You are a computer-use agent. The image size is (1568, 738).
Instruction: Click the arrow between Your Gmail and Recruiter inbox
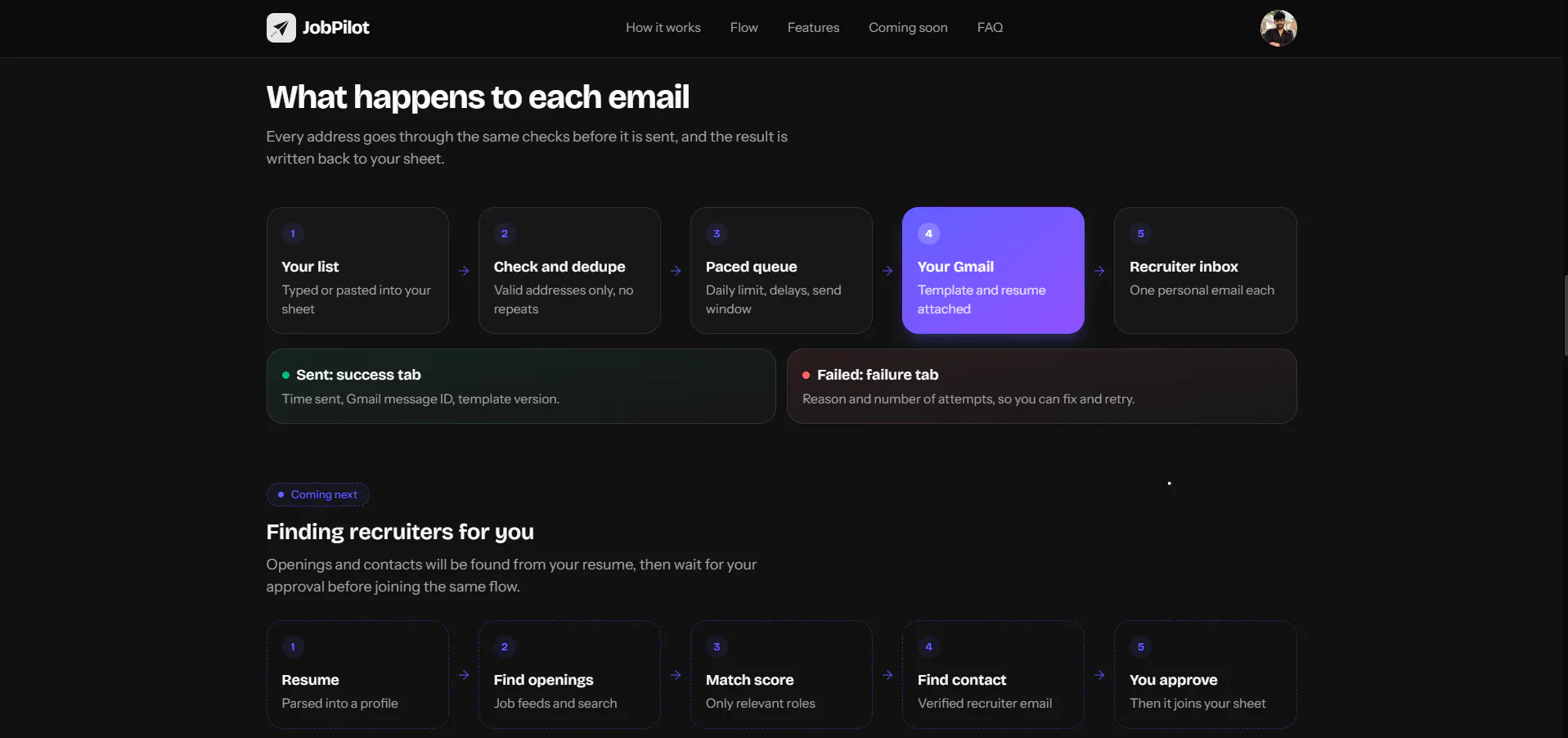click(x=1099, y=271)
